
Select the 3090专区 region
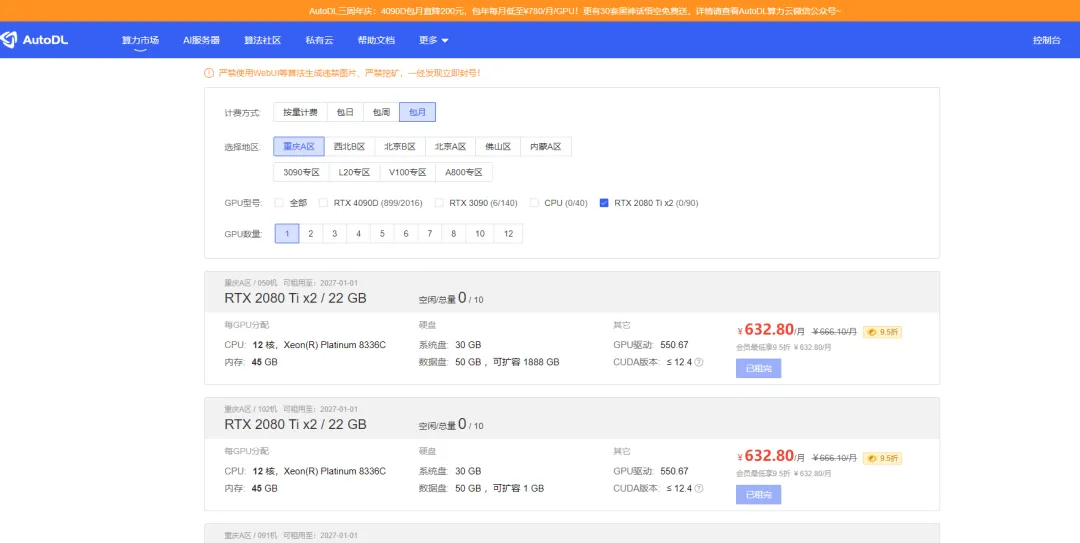[301, 172]
